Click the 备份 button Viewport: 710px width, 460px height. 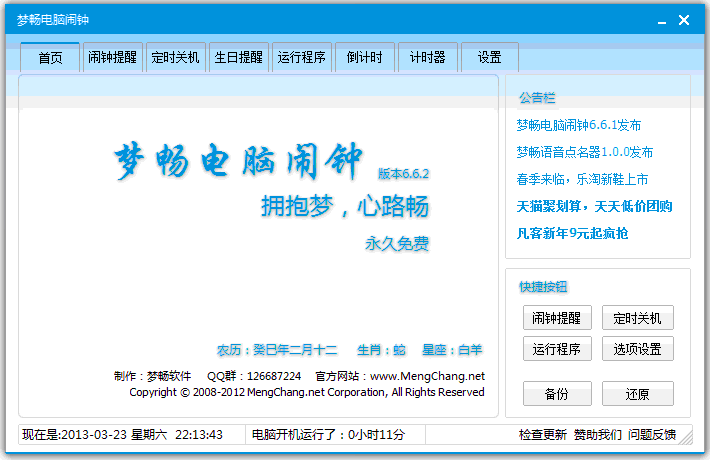(x=557, y=394)
